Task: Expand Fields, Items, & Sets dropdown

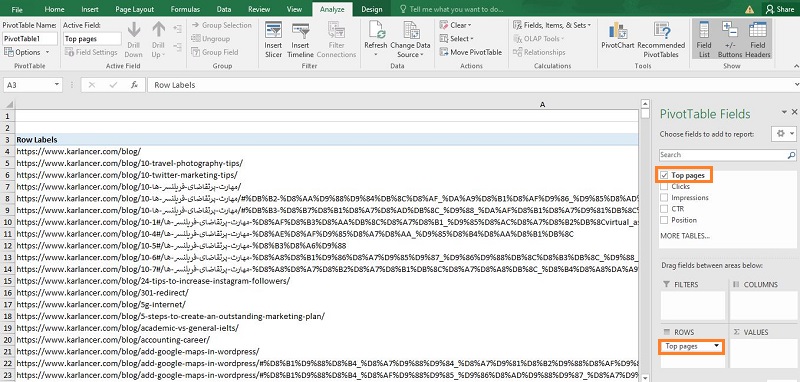Action: (552, 25)
